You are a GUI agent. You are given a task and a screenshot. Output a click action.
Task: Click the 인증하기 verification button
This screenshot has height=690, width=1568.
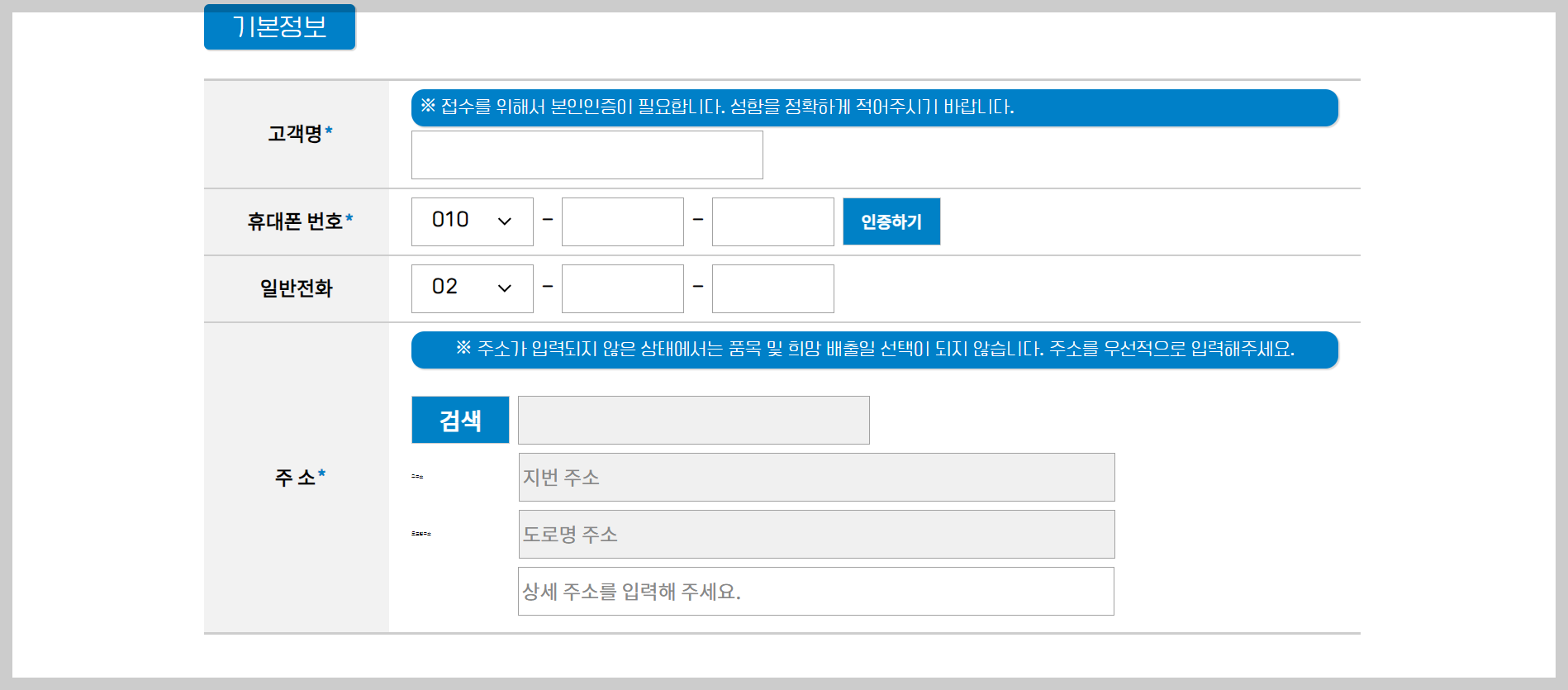[x=891, y=221]
